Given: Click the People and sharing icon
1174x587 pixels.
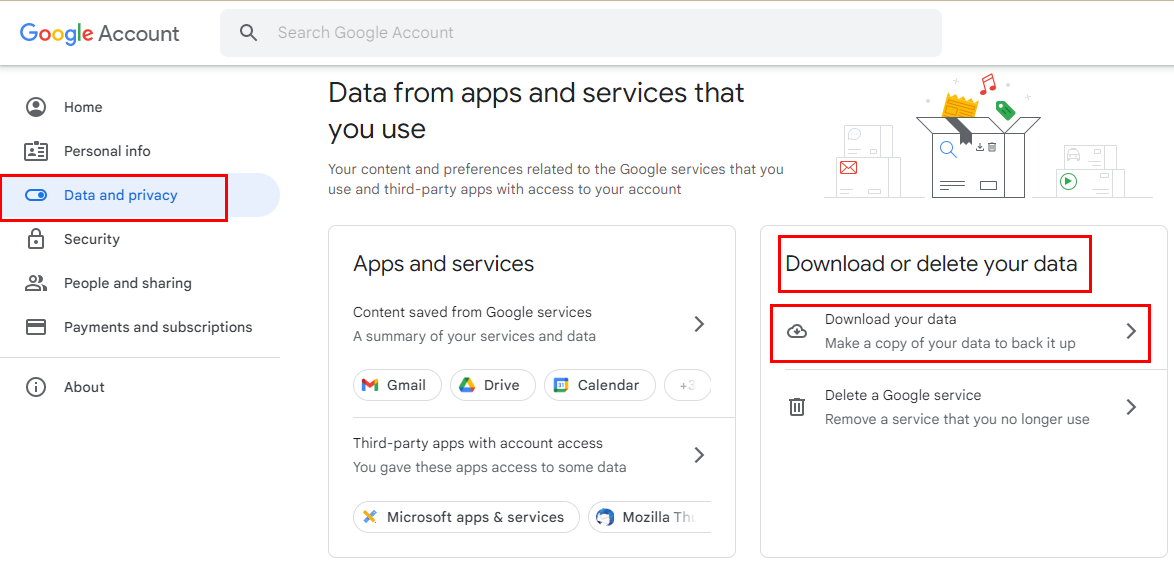Looking at the screenshot, I should [36, 283].
